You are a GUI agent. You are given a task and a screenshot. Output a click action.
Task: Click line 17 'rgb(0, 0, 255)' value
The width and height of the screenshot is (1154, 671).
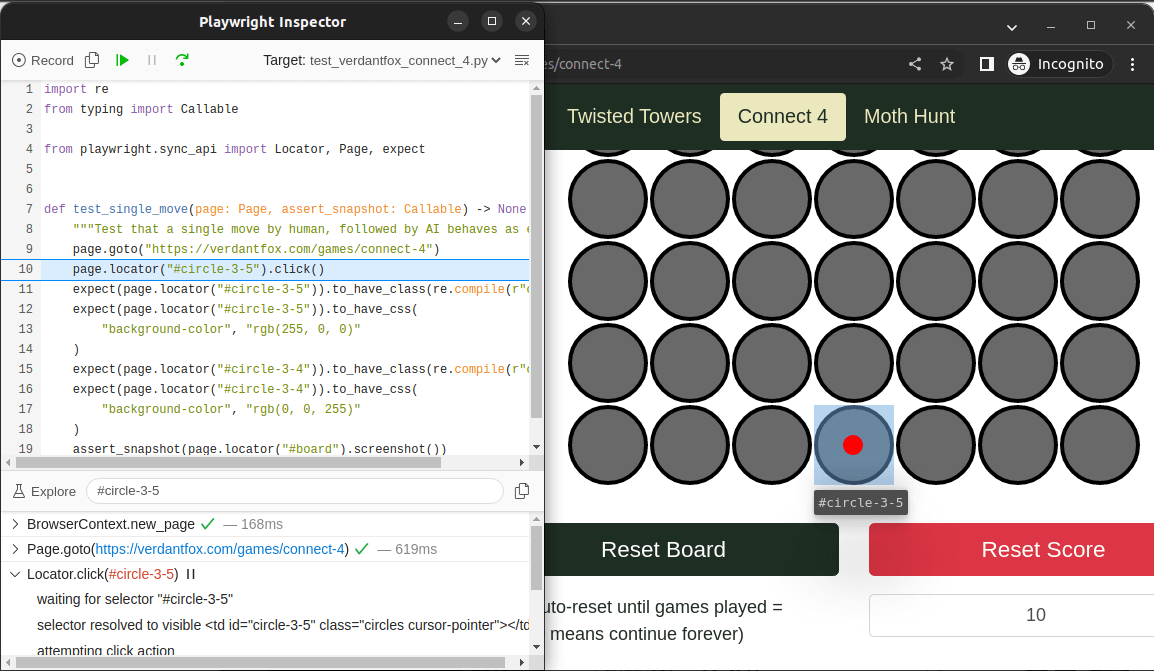click(x=303, y=409)
